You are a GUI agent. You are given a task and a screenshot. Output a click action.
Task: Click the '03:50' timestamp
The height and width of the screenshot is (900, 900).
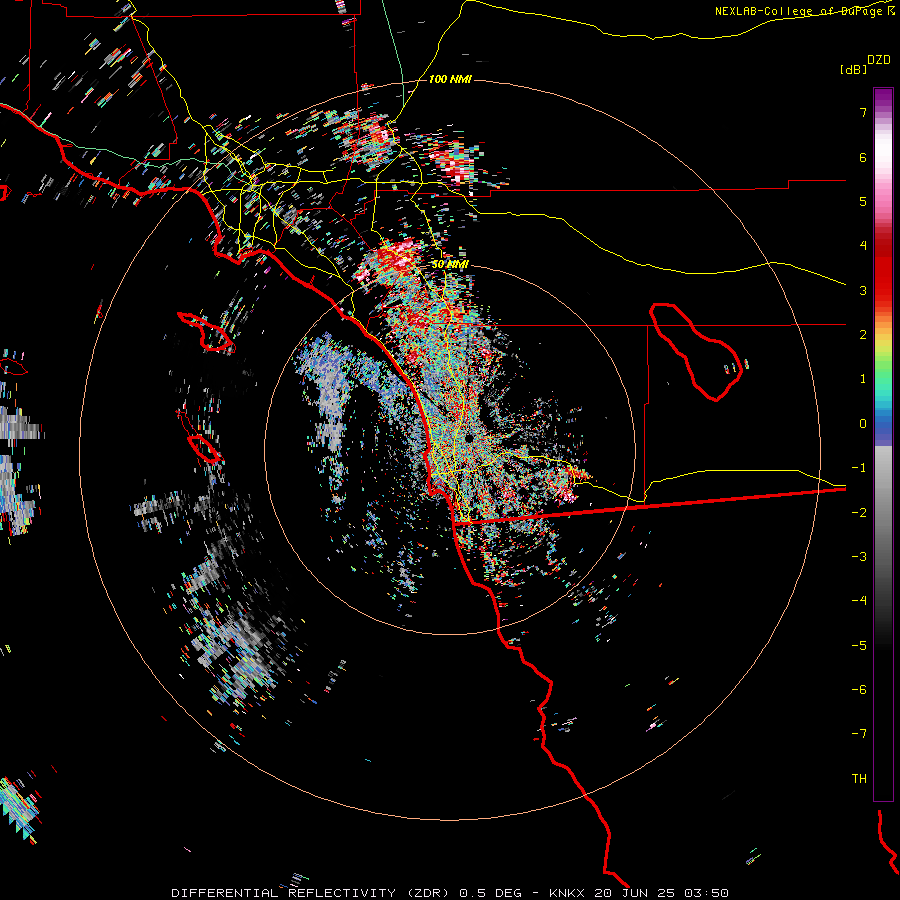point(709,893)
